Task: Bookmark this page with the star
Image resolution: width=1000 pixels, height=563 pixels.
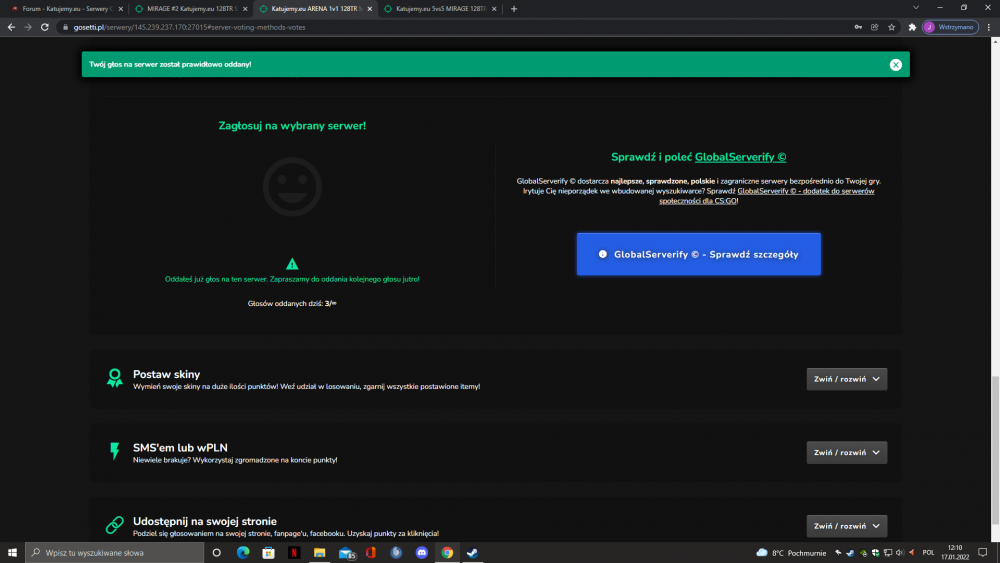Action: point(892,27)
